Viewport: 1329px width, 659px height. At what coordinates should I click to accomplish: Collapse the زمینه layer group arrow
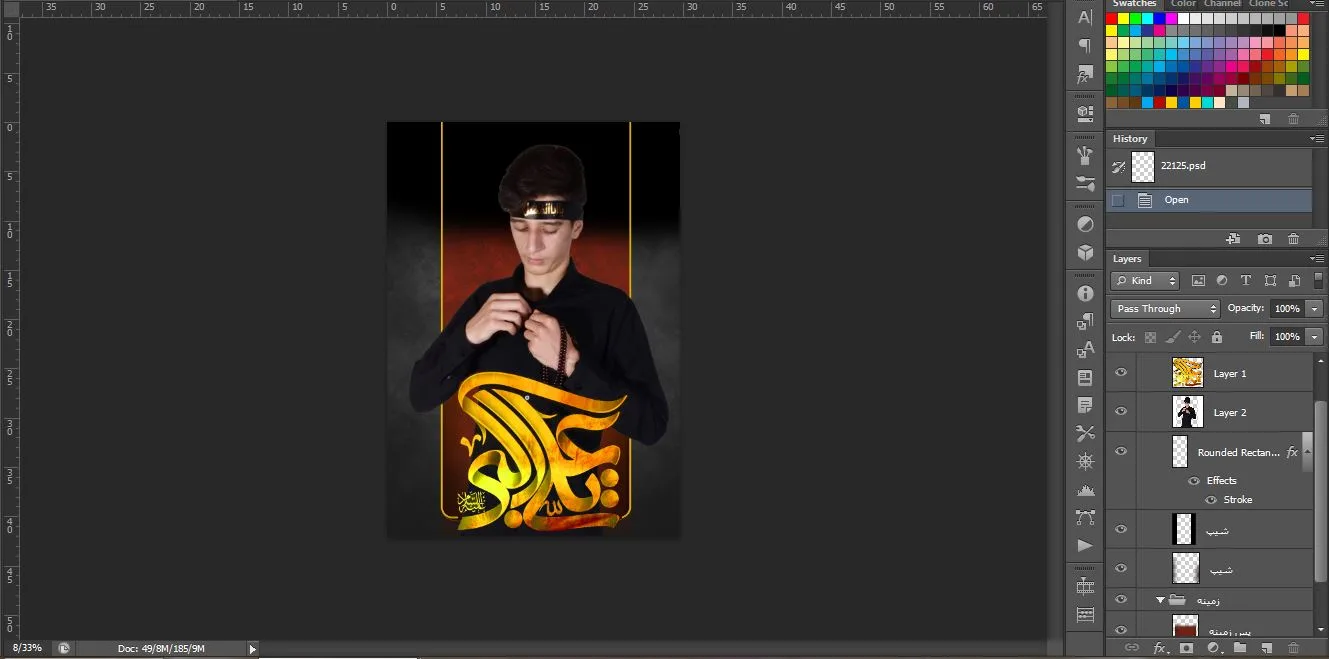[x=1161, y=600]
